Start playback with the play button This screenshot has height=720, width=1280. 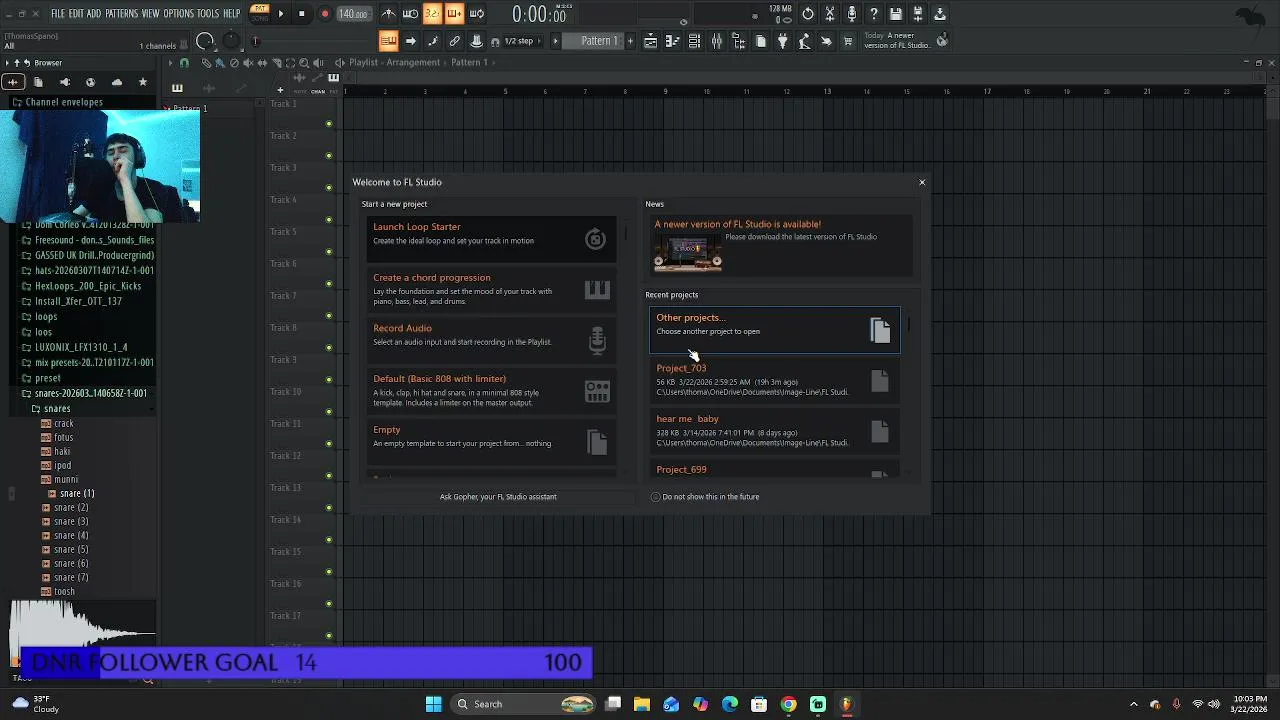(x=280, y=14)
